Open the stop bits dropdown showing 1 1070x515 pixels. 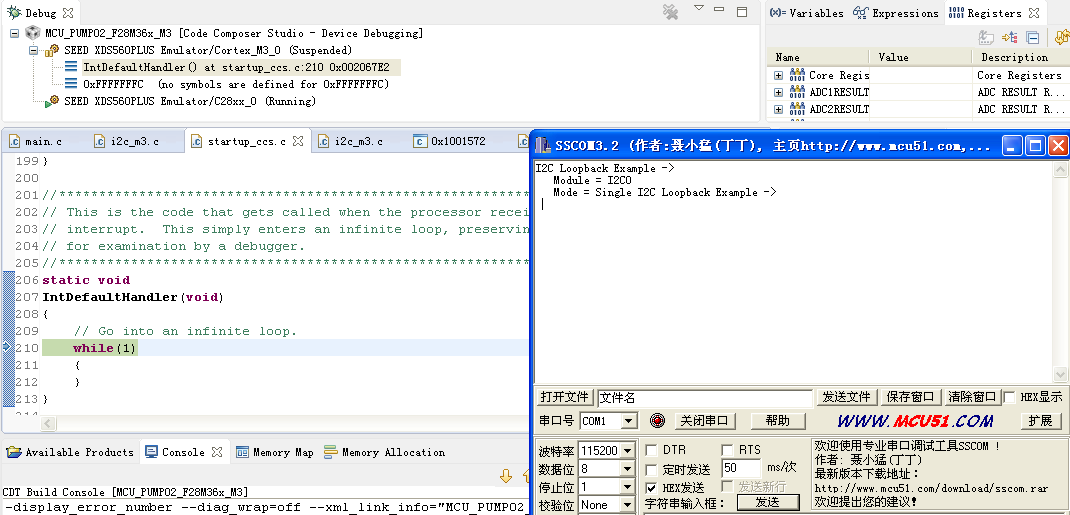628,487
